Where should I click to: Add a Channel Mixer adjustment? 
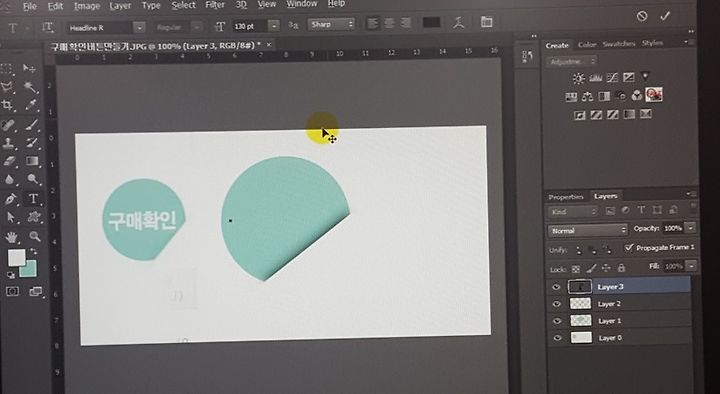click(x=637, y=95)
